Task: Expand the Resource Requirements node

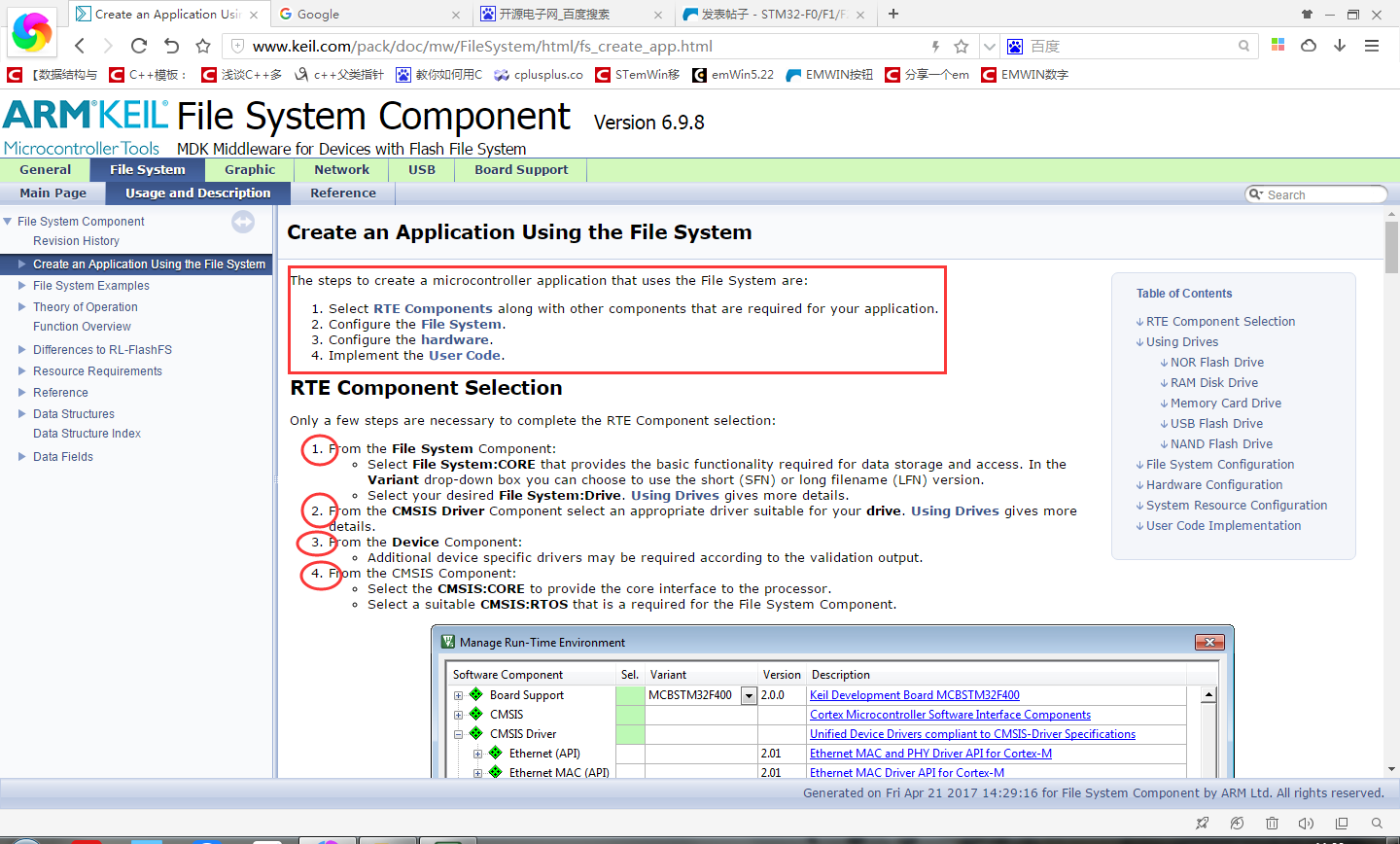Action: (x=22, y=371)
